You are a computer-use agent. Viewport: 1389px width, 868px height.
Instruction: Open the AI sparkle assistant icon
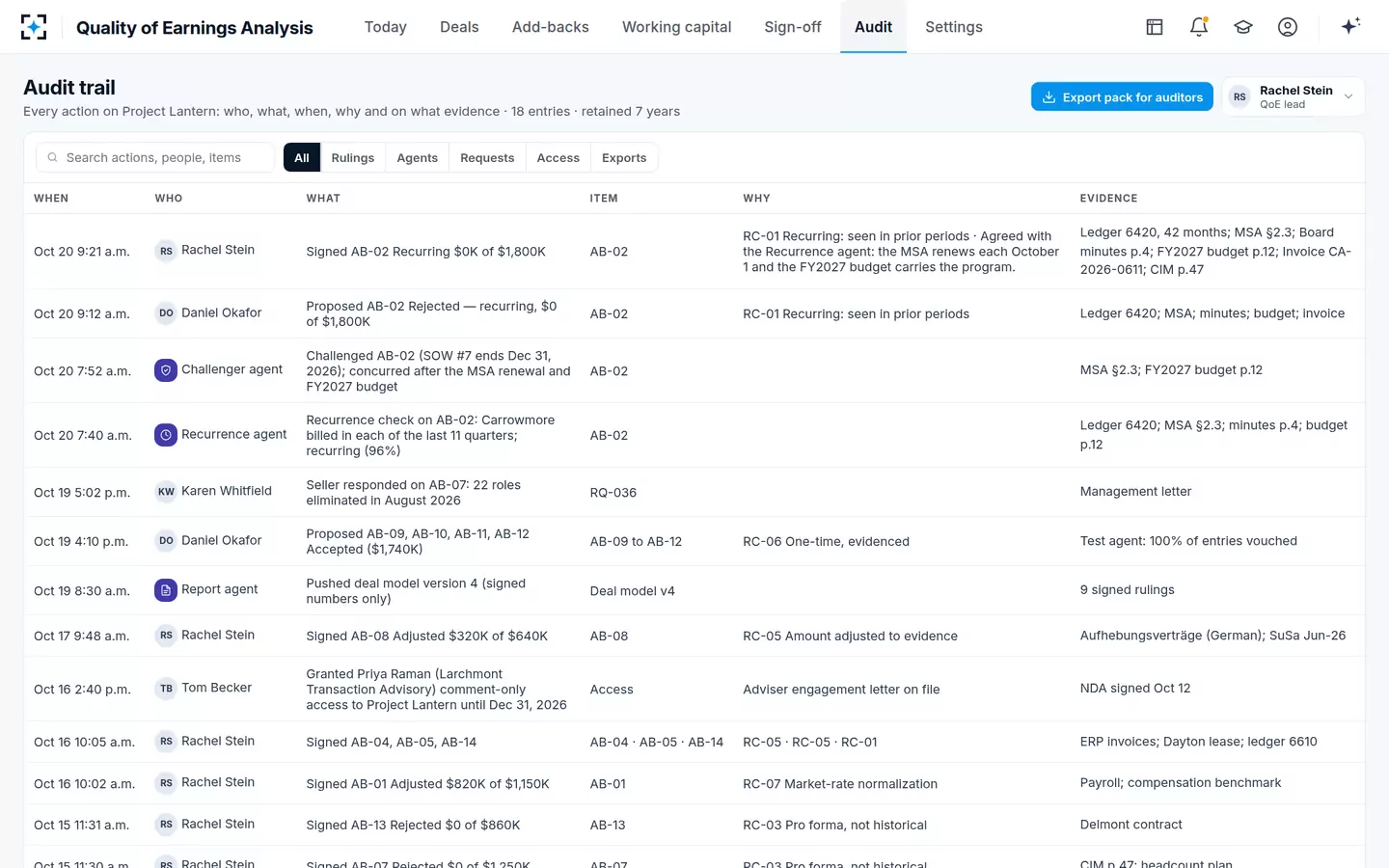pos(1350,26)
